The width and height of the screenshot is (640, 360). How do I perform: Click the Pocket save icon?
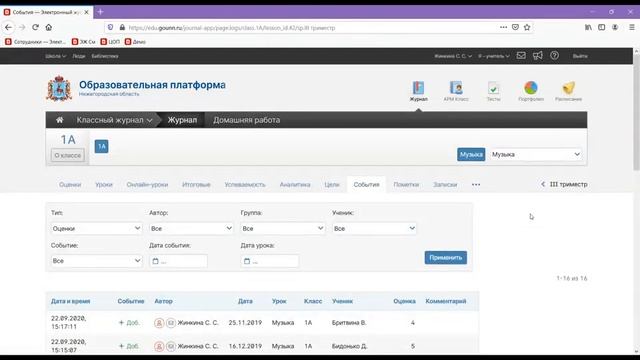point(515,27)
